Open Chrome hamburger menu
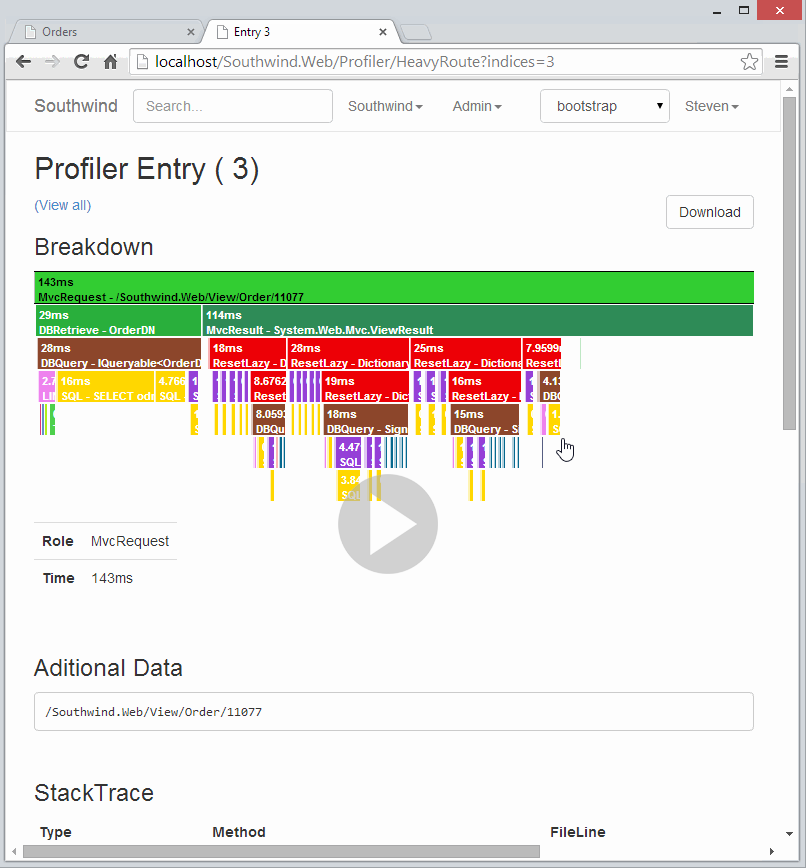Viewport: 806px width, 868px height. (x=782, y=62)
